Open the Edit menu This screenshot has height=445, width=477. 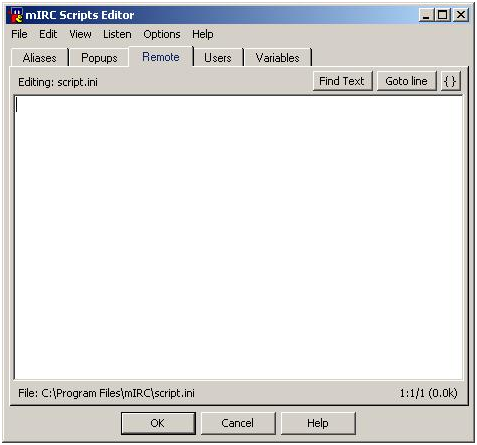pyautogui.click(x=48, y=34)
